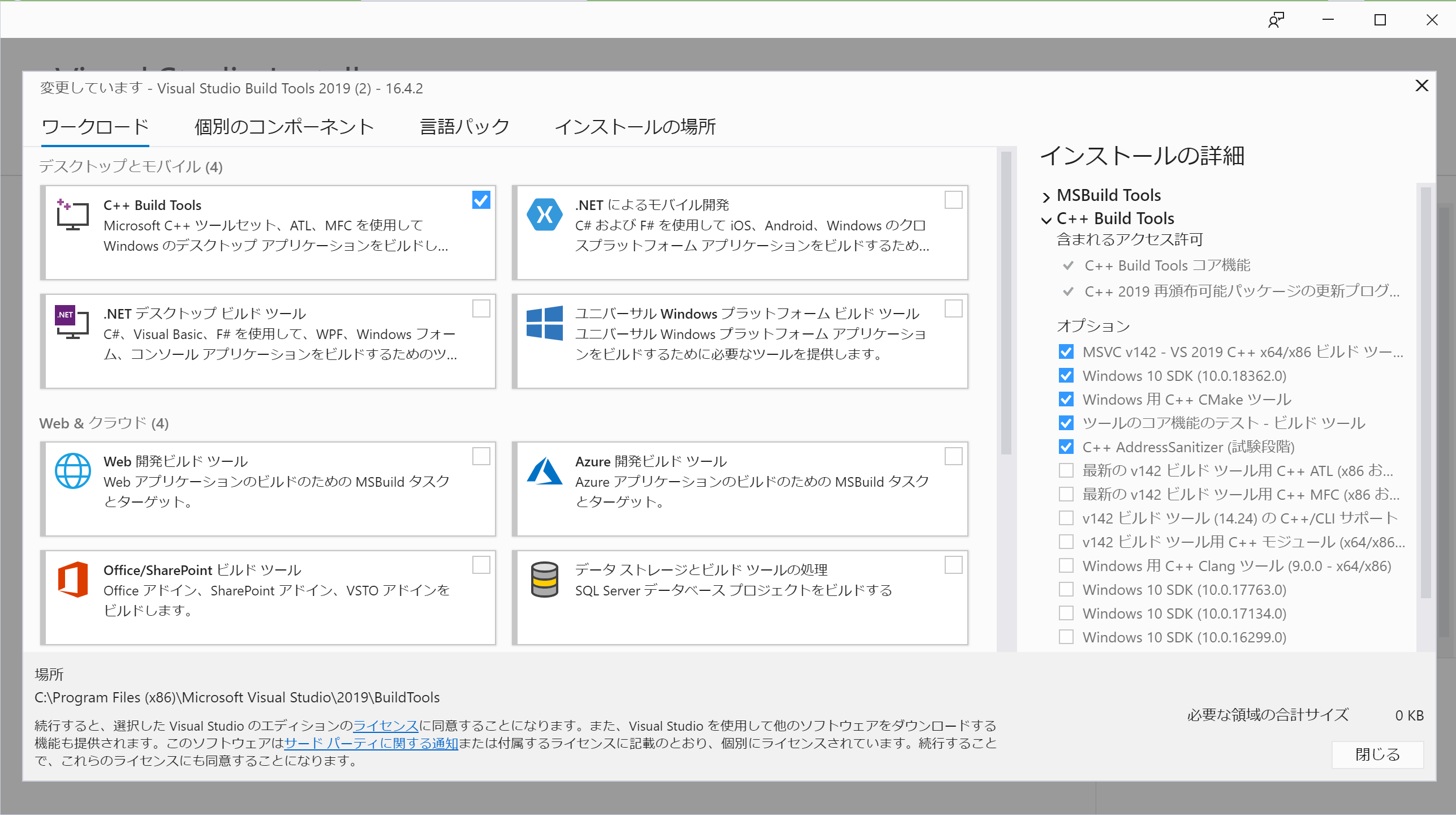Enable v142 (14.24) C++/CLI サポート option
Screen dimensions: 1456x815
1066,518
